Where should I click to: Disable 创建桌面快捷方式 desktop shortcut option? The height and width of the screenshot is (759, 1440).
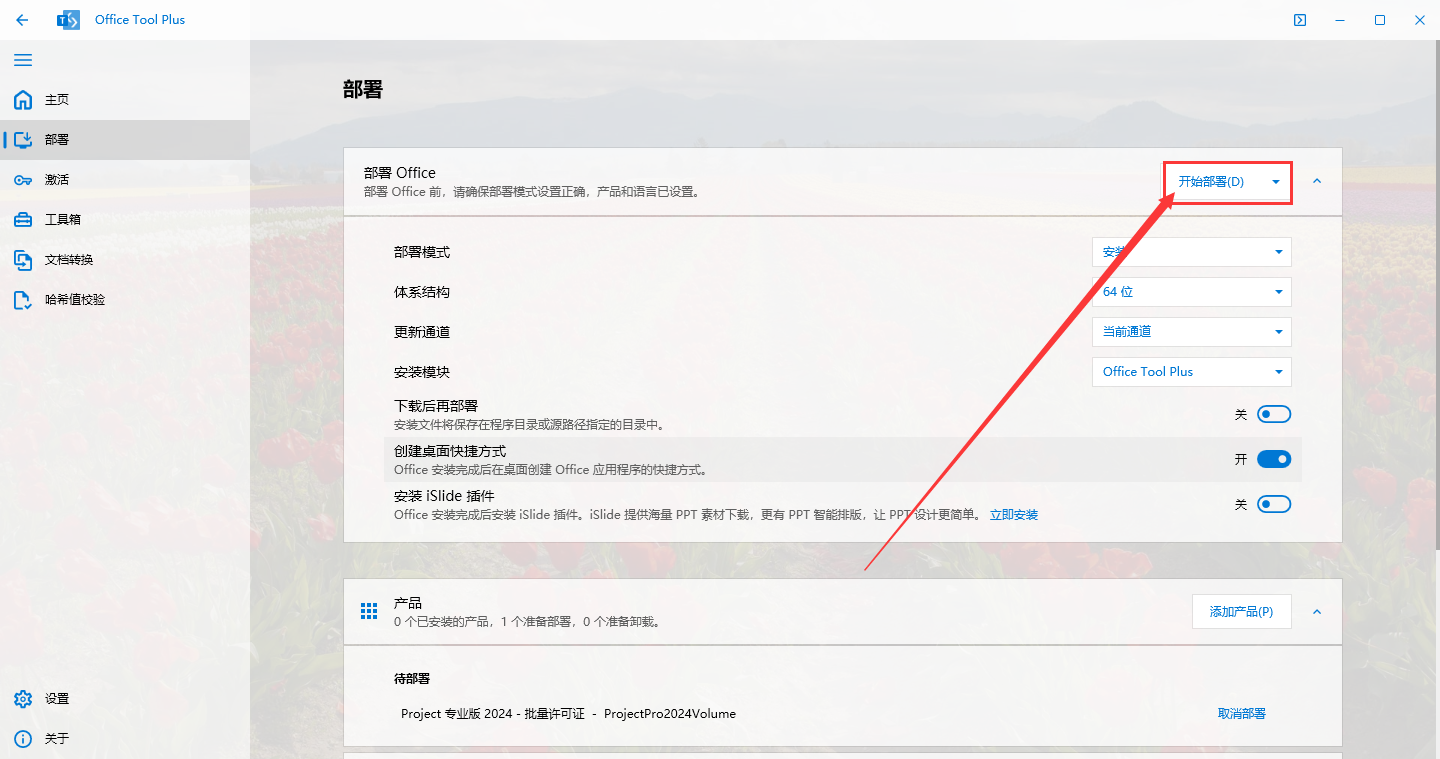[x=1274, y=458]
